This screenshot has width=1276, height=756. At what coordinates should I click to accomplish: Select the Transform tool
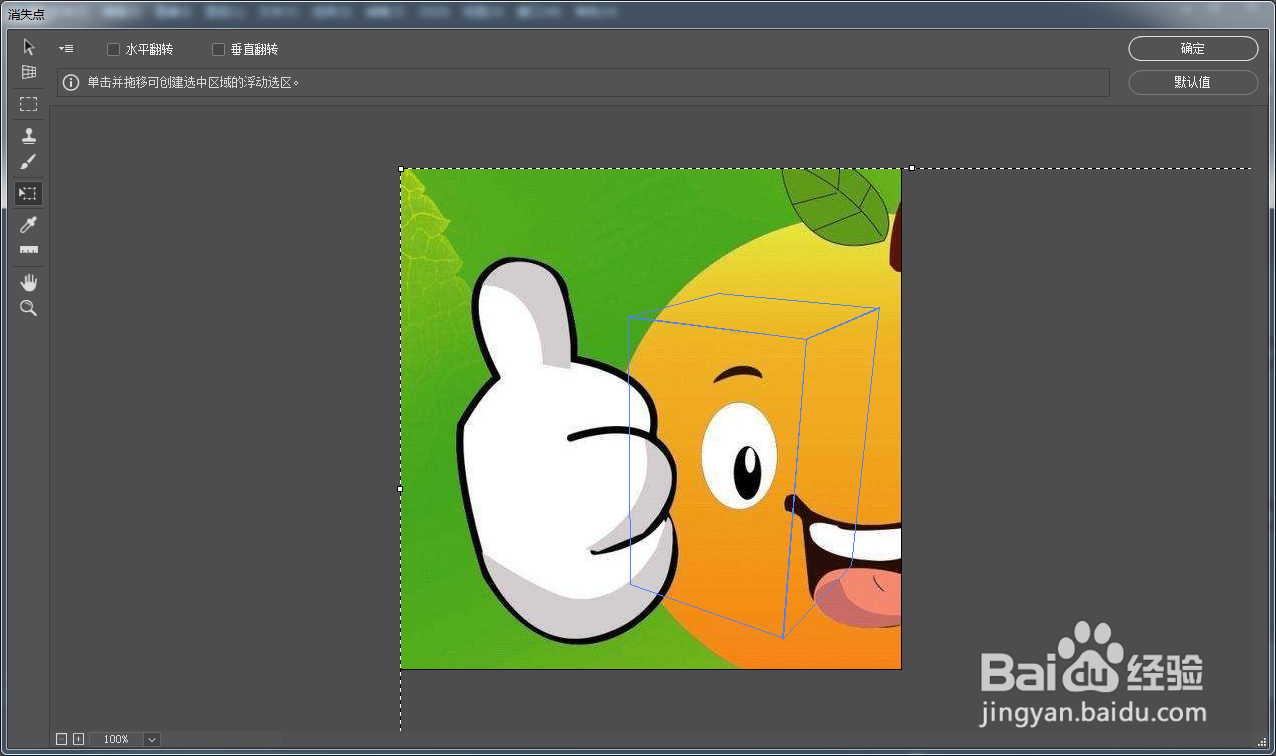click(28, 194)
